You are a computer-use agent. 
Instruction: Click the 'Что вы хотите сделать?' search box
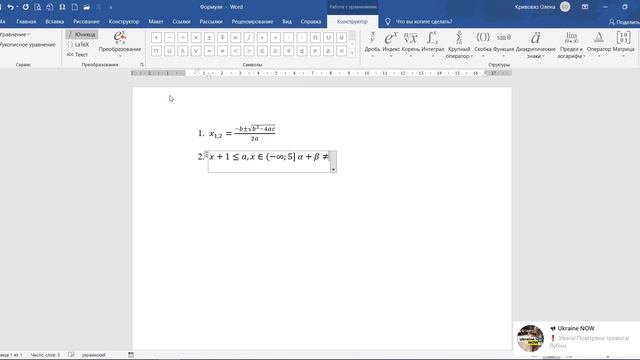(424, 22)
